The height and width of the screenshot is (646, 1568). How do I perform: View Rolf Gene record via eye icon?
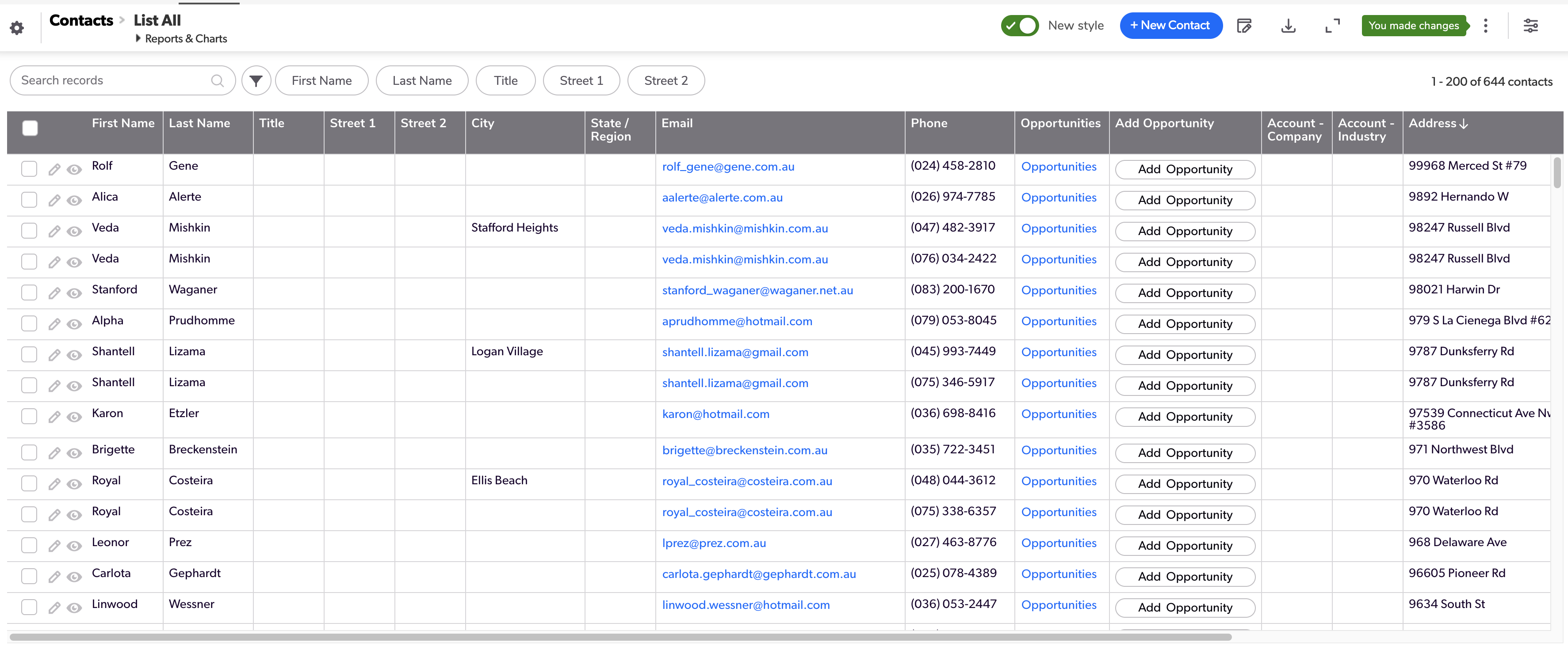tap(74, 170)
